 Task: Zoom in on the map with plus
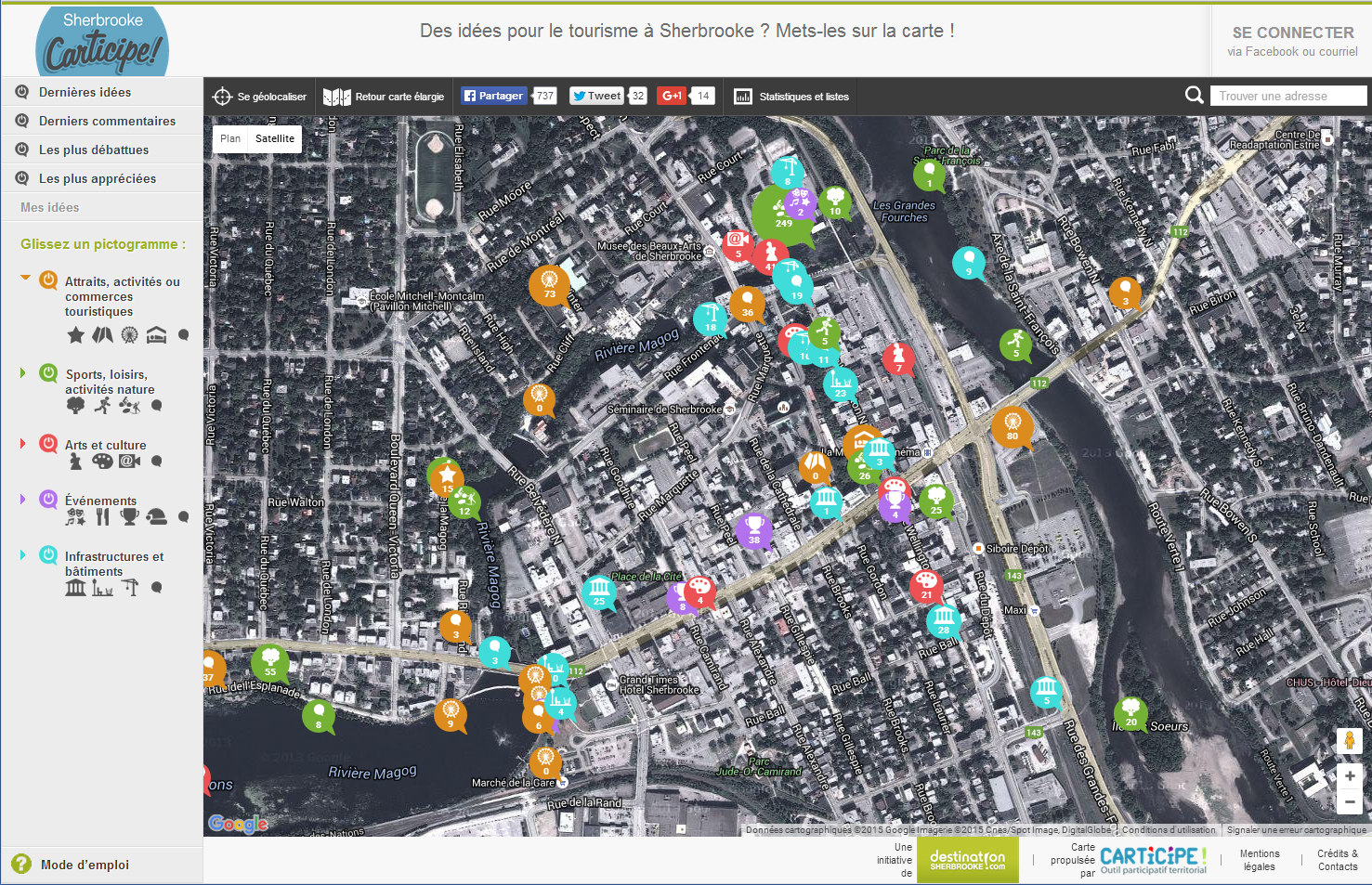(1349, 776)
